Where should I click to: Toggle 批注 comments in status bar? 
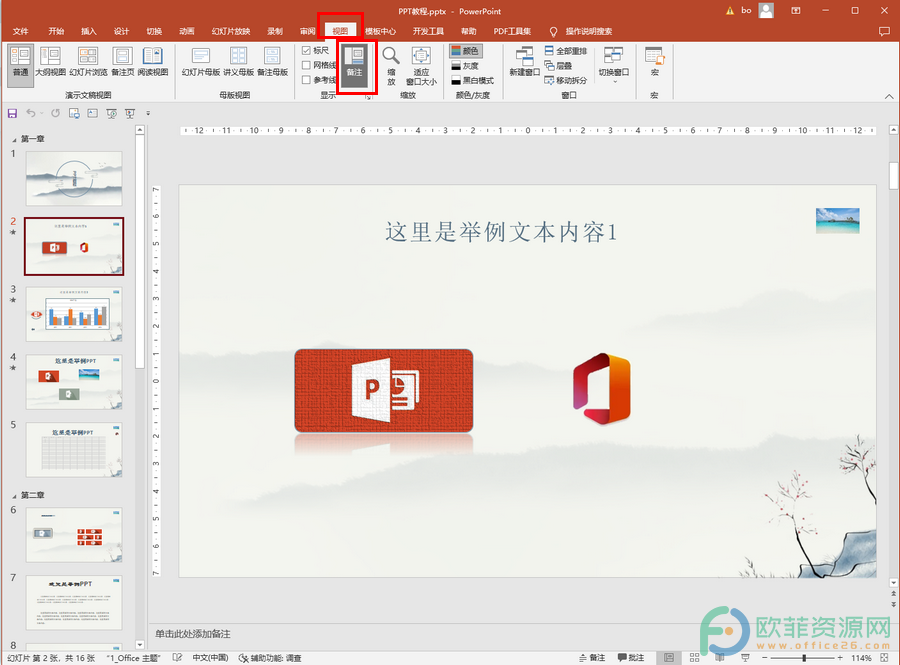631,658
